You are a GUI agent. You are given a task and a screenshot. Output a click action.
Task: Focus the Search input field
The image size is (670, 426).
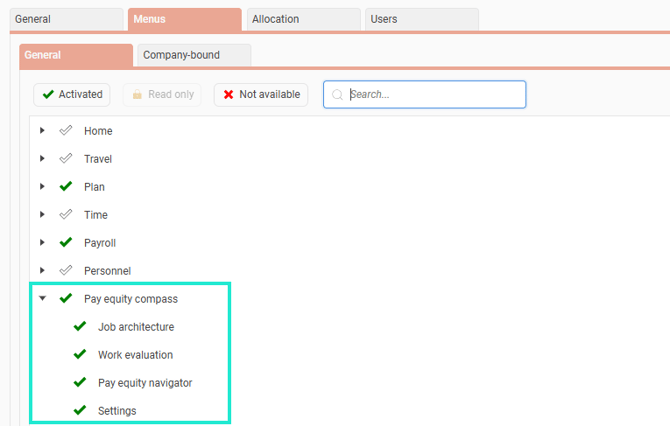(x=424, y=94)
